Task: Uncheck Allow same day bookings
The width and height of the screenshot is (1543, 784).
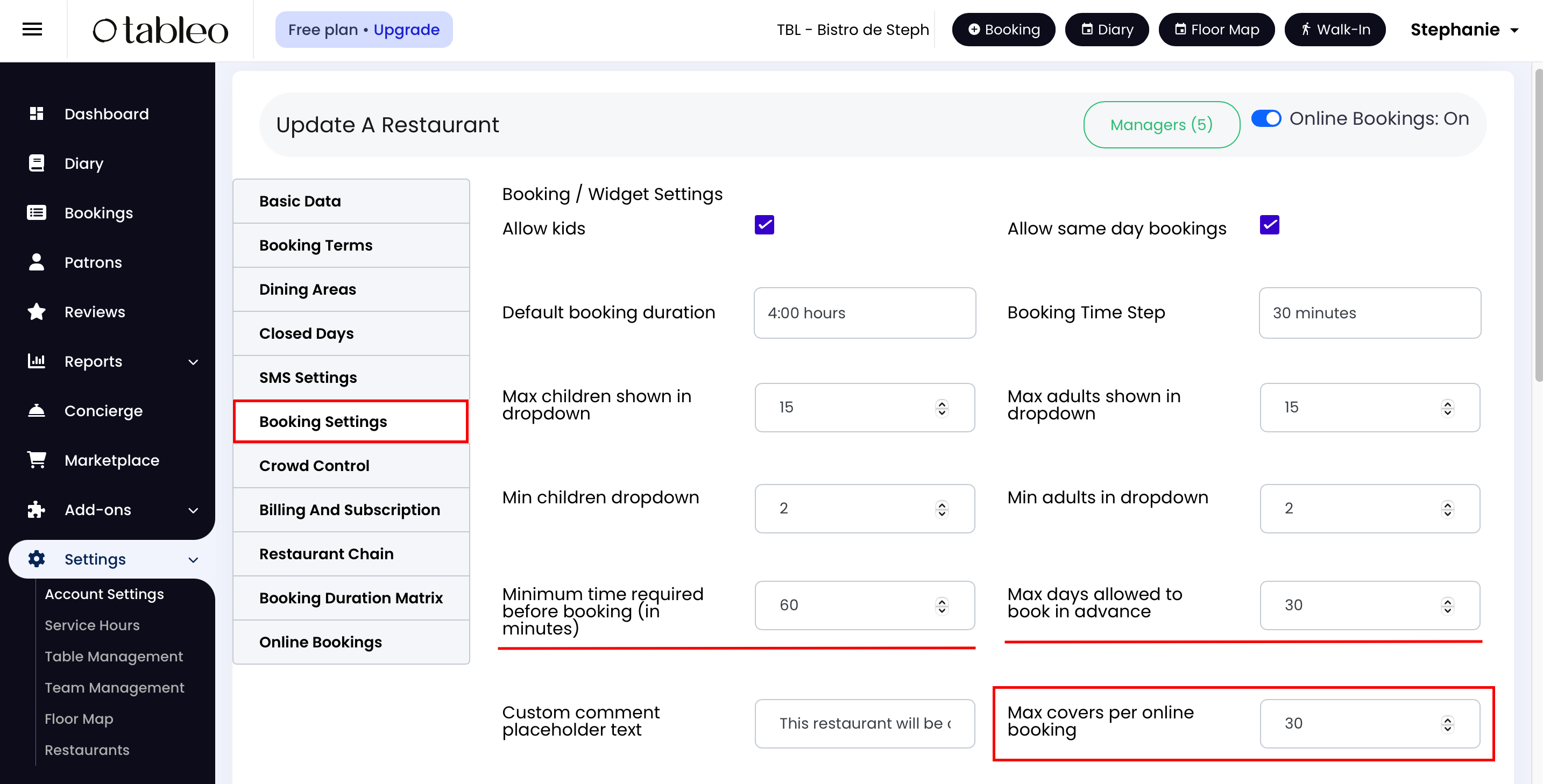Action: point(1269,225)
